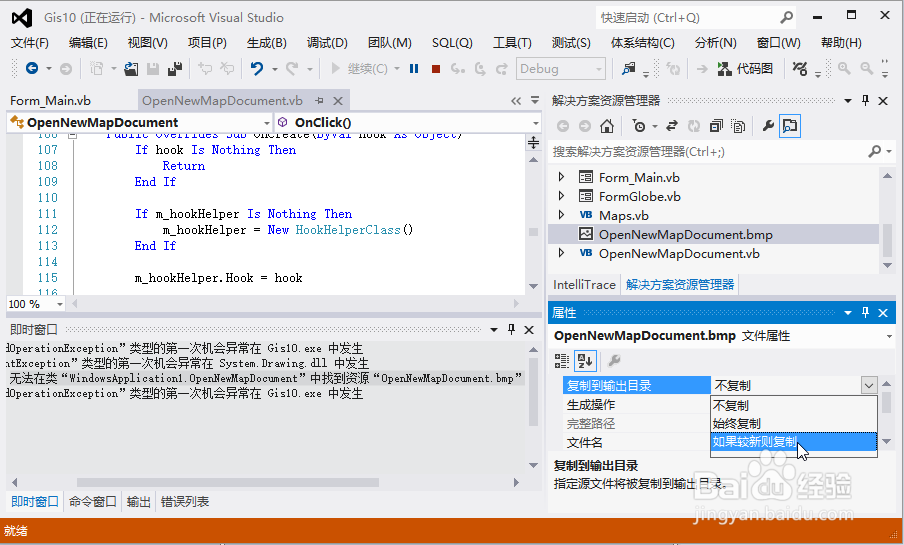Pin the 即时窗口 Immediate window
Screen dimensions: 904x545
coord(511,329)
